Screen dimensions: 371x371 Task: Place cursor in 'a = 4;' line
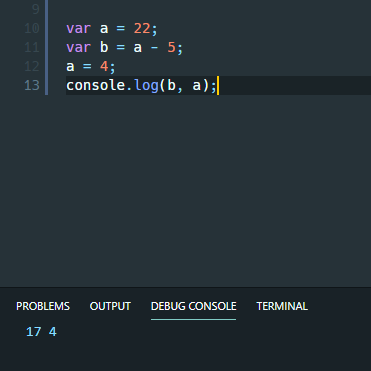(x=91, y=66)
